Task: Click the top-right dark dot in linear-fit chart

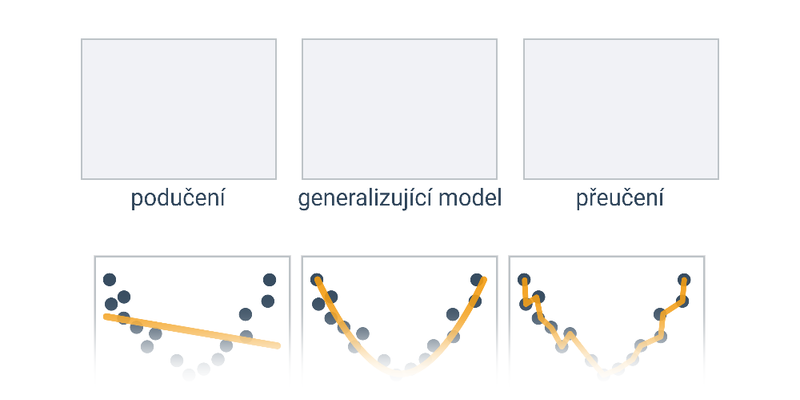Action: 269,280
